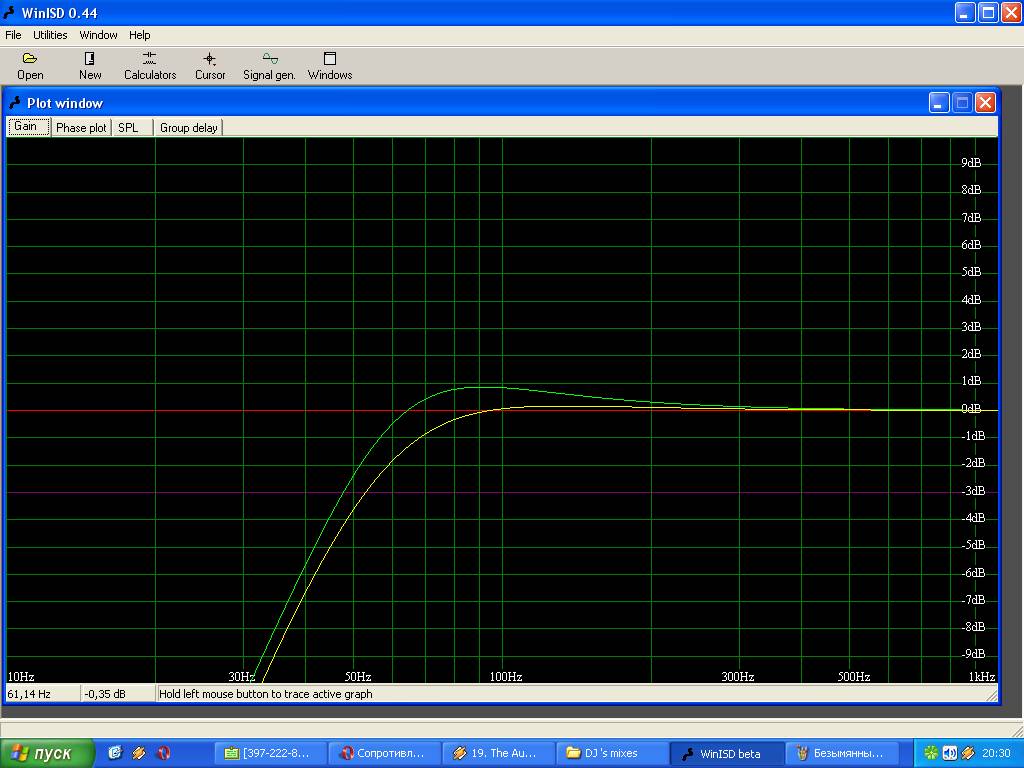
Task: Create a new project with New icon
Action: (90, 66)
